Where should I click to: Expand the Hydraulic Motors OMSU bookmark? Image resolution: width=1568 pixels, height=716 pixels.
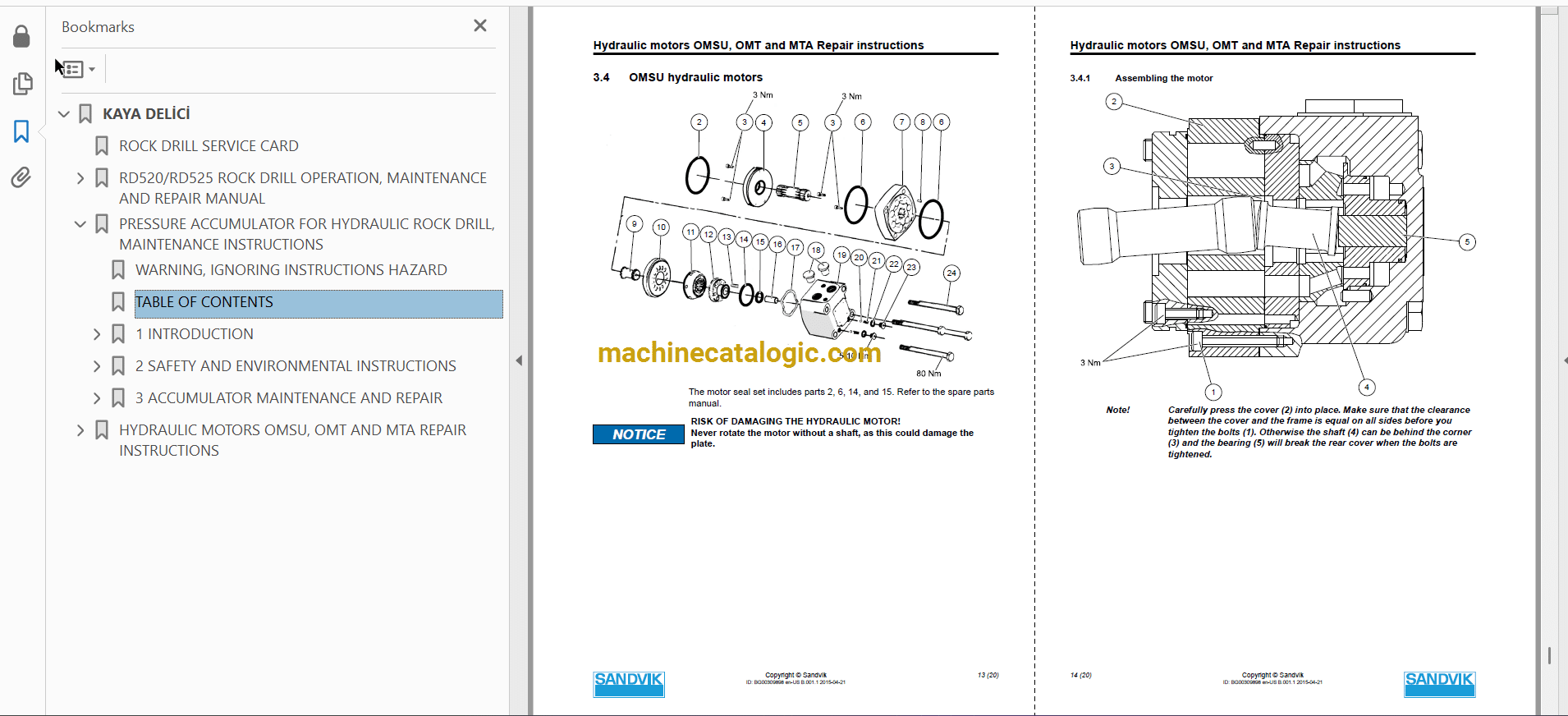(80, 430)
